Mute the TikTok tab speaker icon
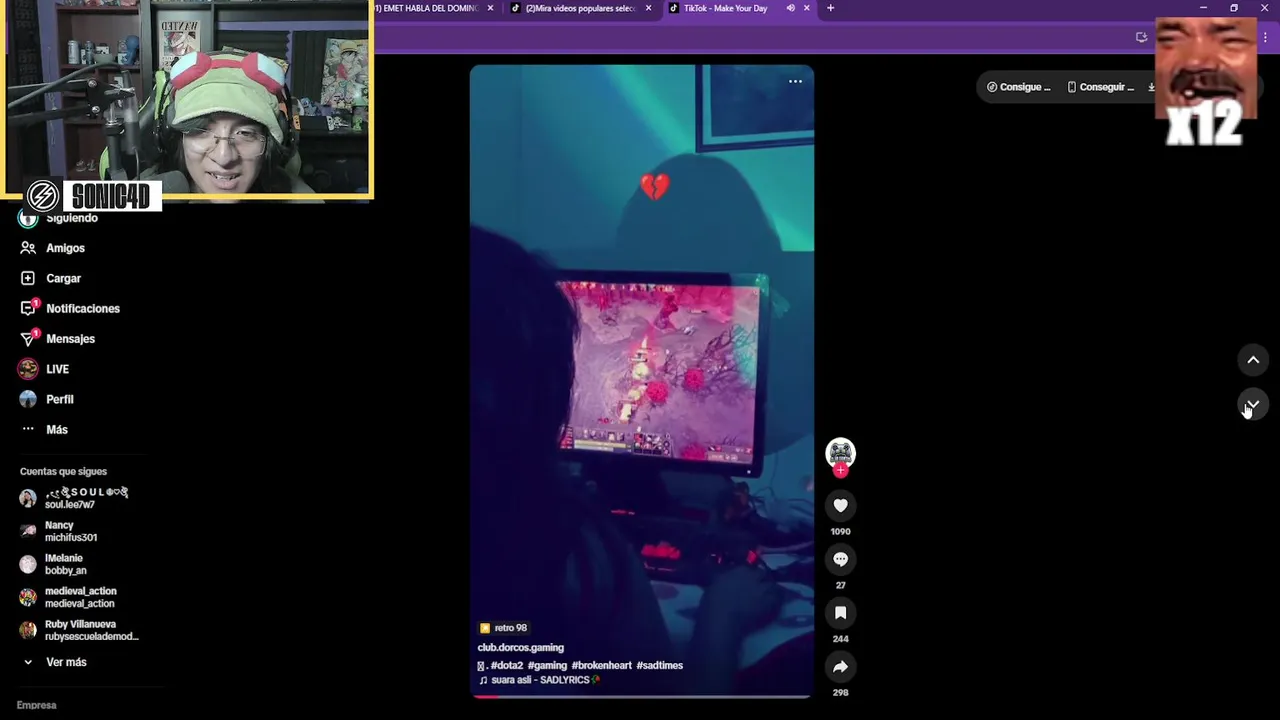1280x720 pixels. [790, 8]
